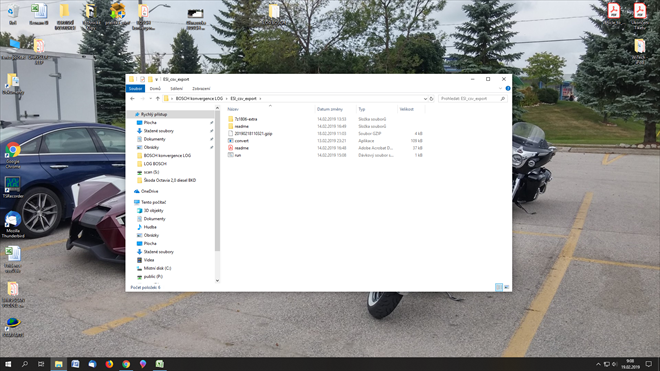660x371 pixels.
Task: Select the 20190218110321.gzip file
Action: pyautogui.click(x=325, y=133)
